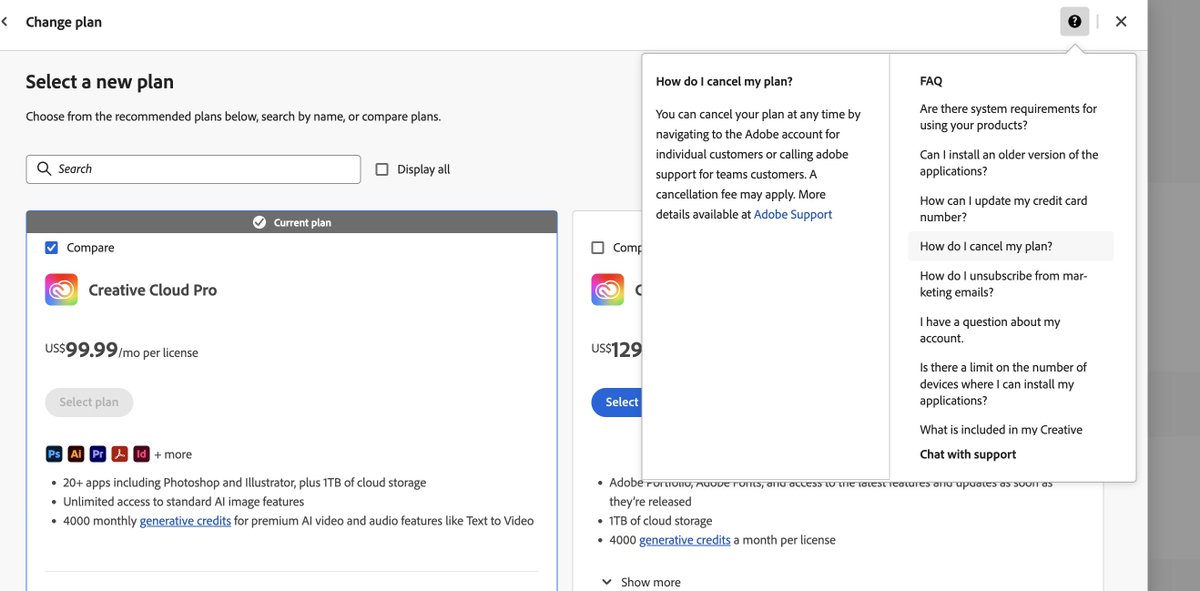Click the '+ more' apps text
Viewport: 1200px width, 591px height.
(x=173, y=454)
